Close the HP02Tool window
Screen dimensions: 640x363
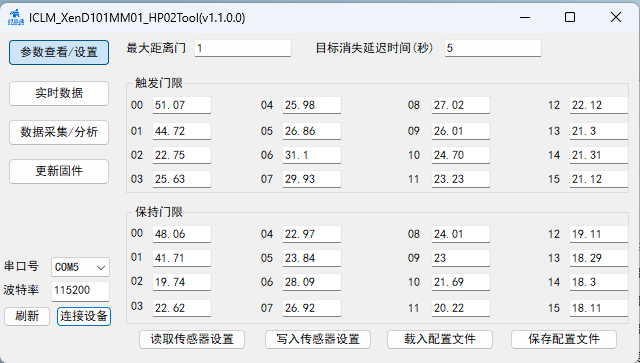(x=616, y=18)
